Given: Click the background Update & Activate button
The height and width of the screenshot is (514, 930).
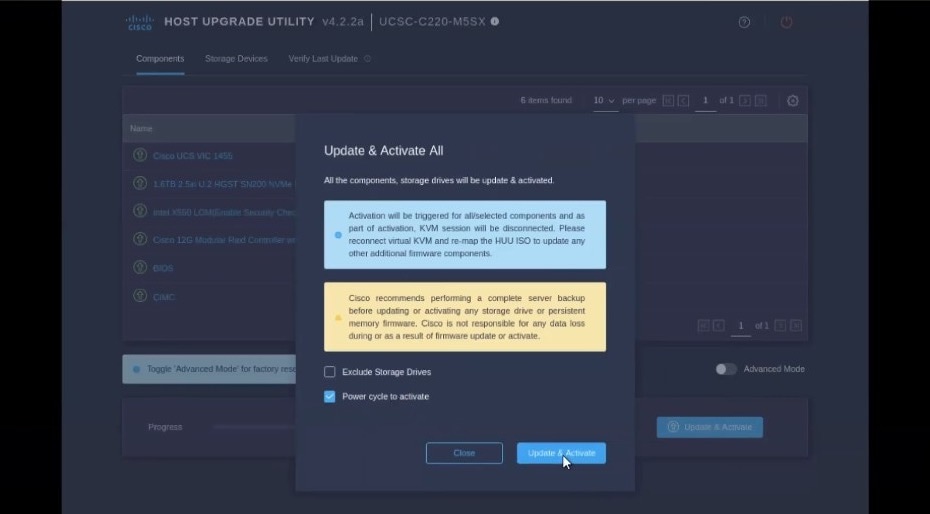Looking at the screenshot, I should point(710,427).
